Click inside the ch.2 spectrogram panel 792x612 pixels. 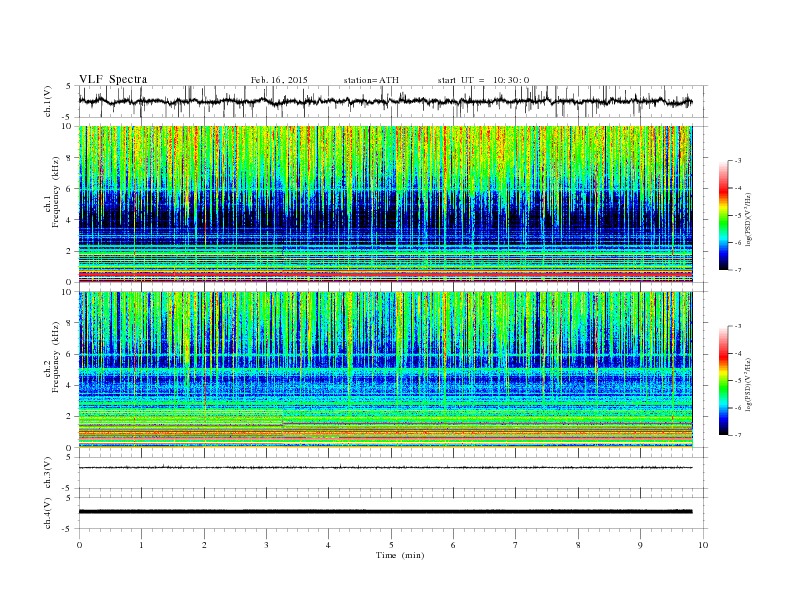tap(386, 370)
